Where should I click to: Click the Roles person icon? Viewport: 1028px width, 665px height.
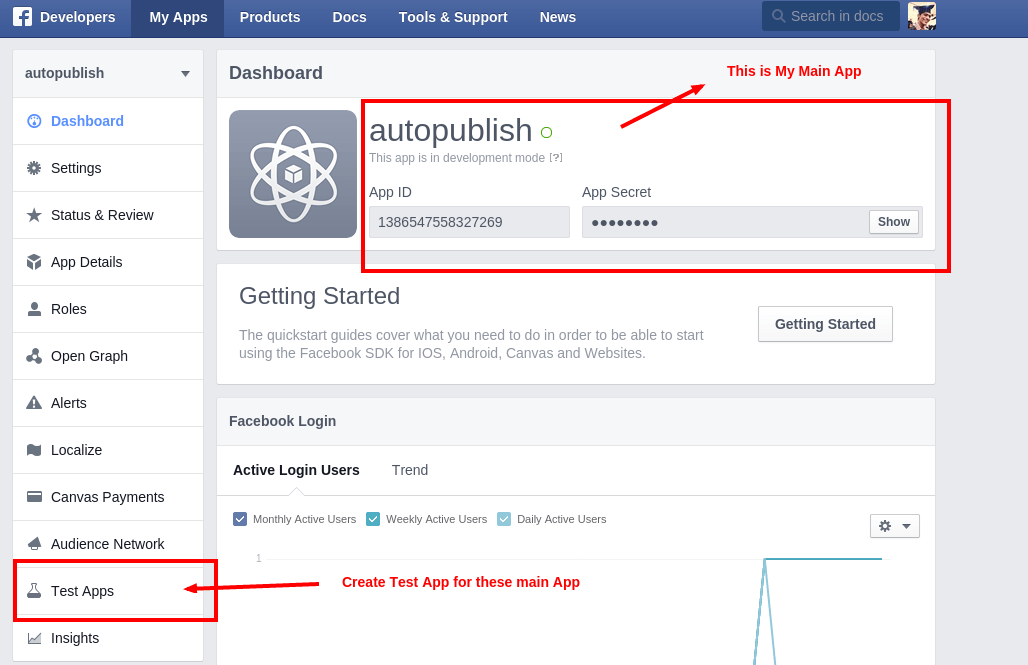pos(34,309)
